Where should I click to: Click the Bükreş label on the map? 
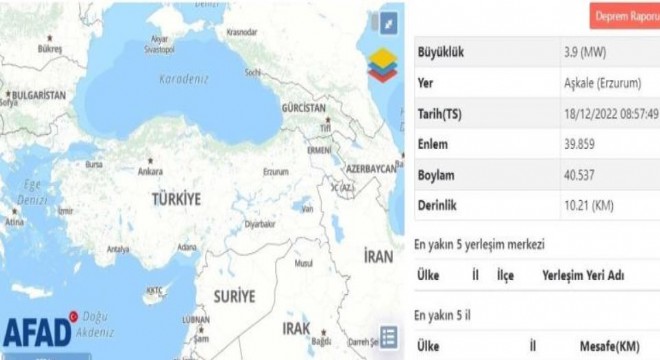[50, 49]
